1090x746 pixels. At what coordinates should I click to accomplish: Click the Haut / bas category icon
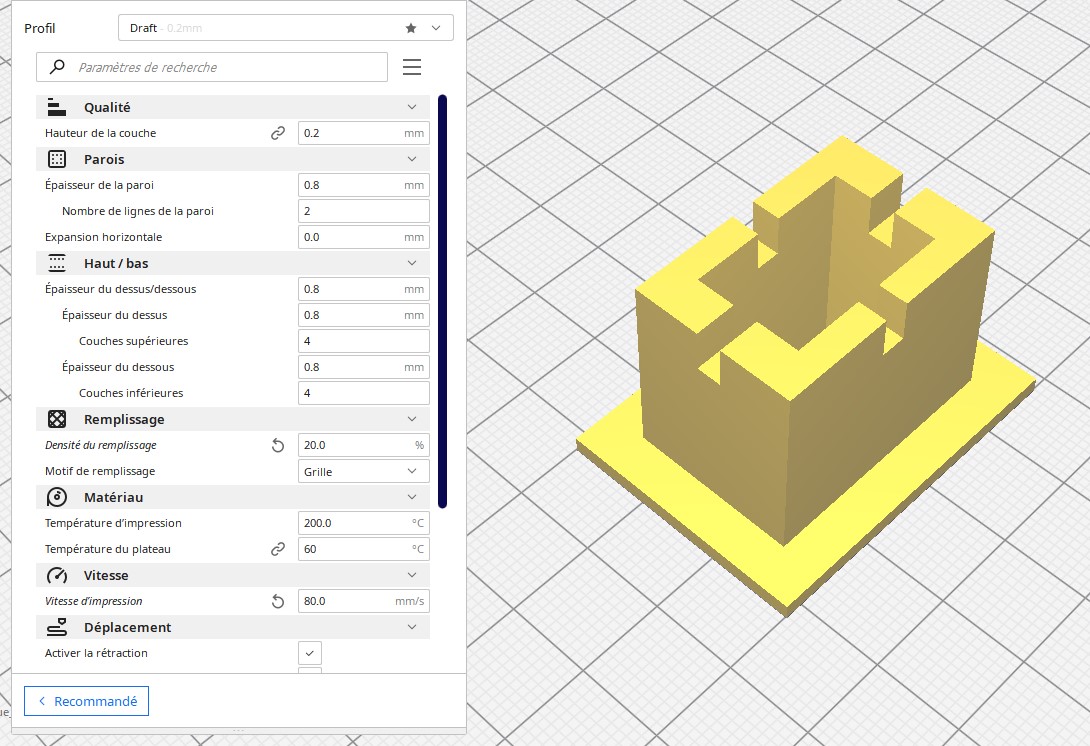56,263
